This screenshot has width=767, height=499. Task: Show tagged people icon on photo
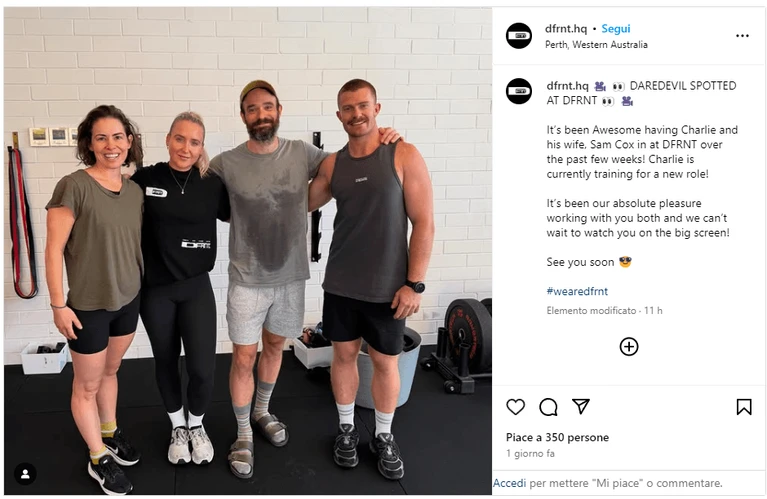[25, 474]
